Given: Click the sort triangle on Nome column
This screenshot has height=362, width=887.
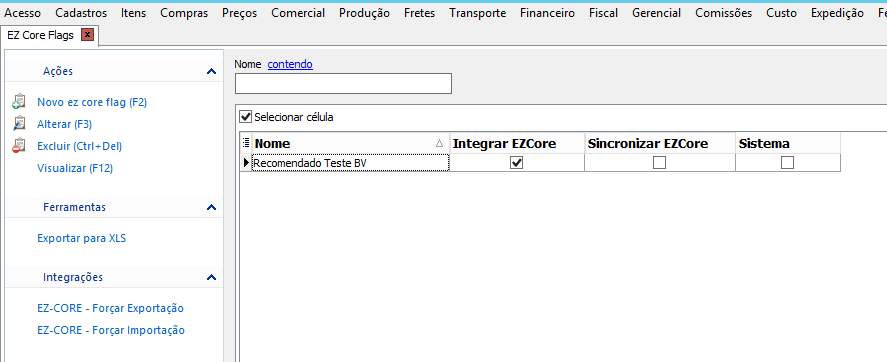Looking at the screenshot, I should [x=440, y=144].
